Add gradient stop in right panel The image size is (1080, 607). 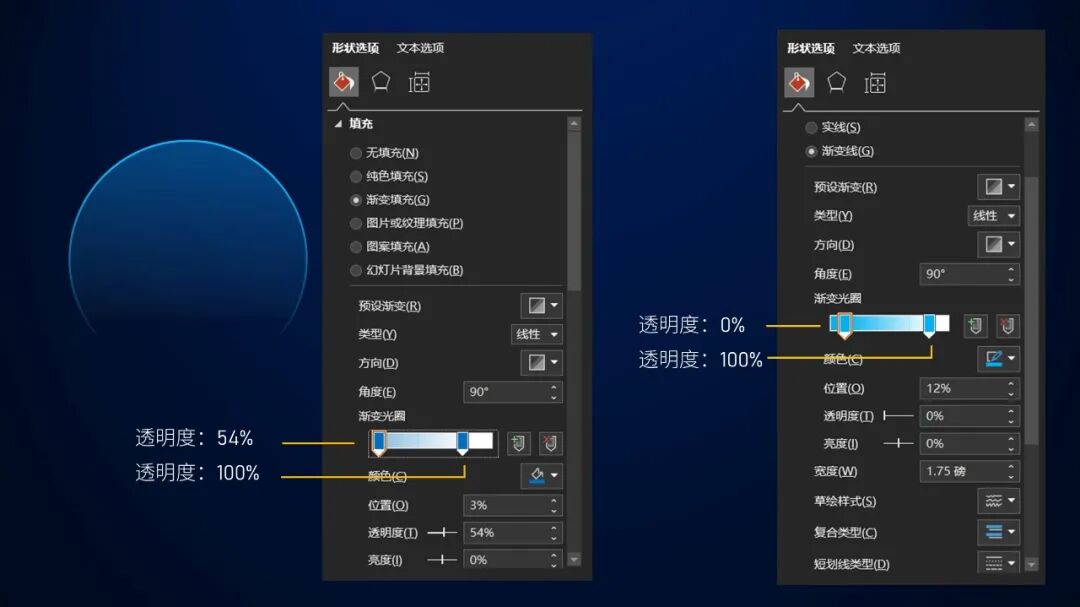[975, 325]
